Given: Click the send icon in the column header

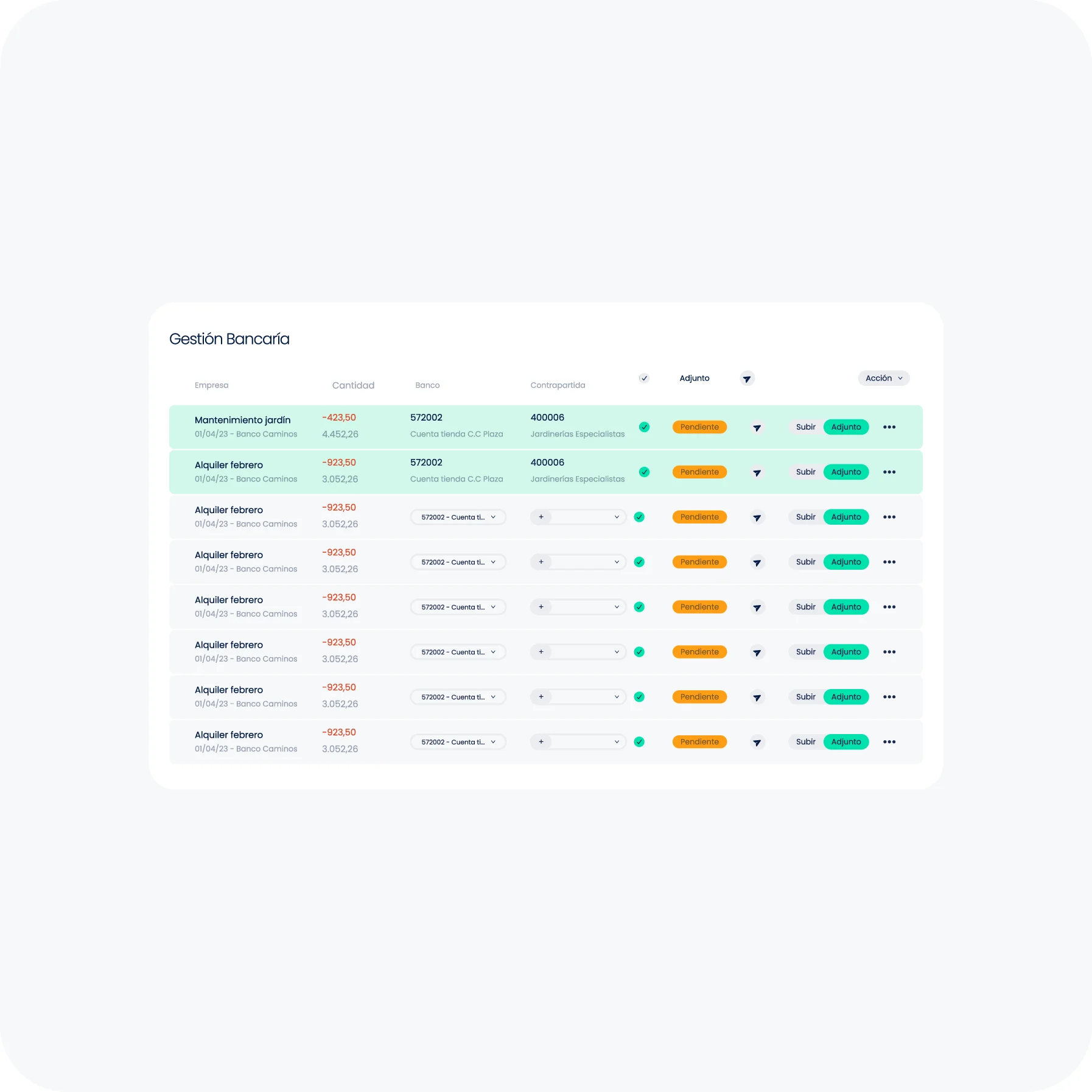Looking at the screenshot, I should (747, 379).
